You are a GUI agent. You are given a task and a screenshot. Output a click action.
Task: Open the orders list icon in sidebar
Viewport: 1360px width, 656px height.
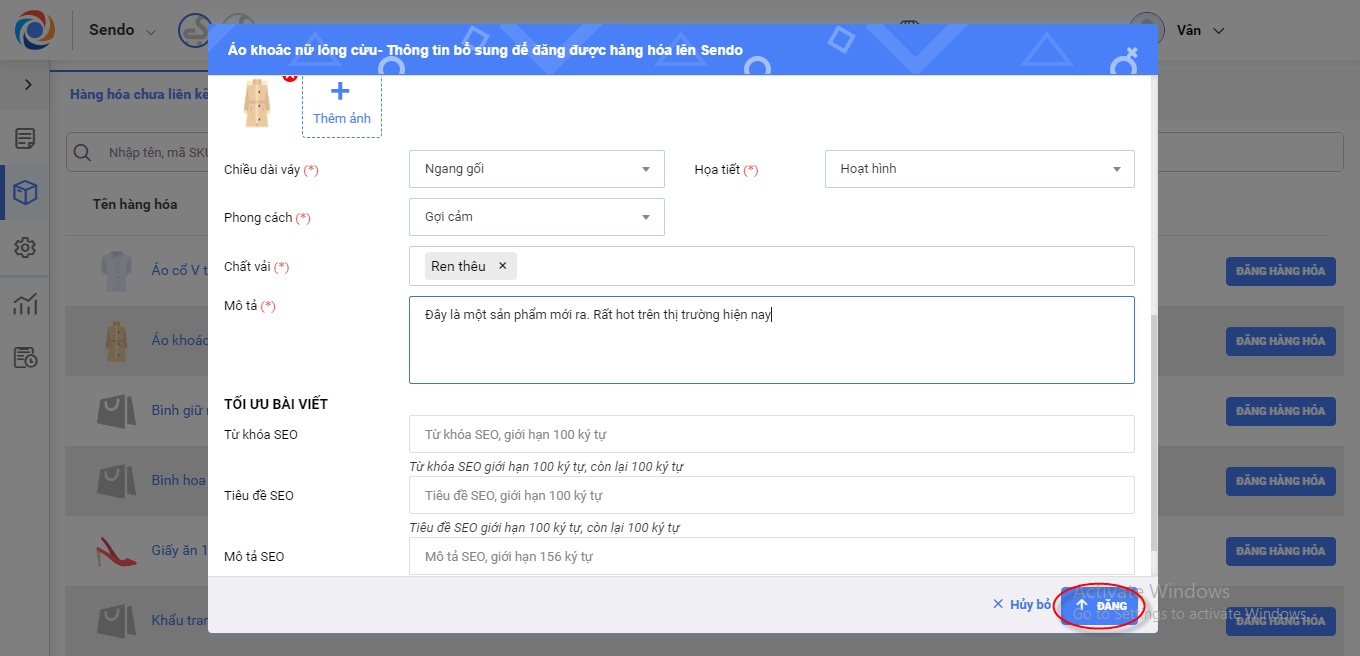point(25,138)
